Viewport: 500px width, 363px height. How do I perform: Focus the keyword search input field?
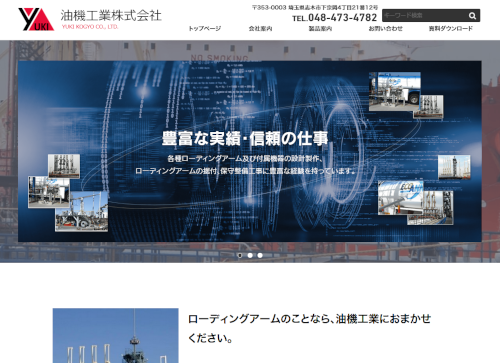point(425,15)
